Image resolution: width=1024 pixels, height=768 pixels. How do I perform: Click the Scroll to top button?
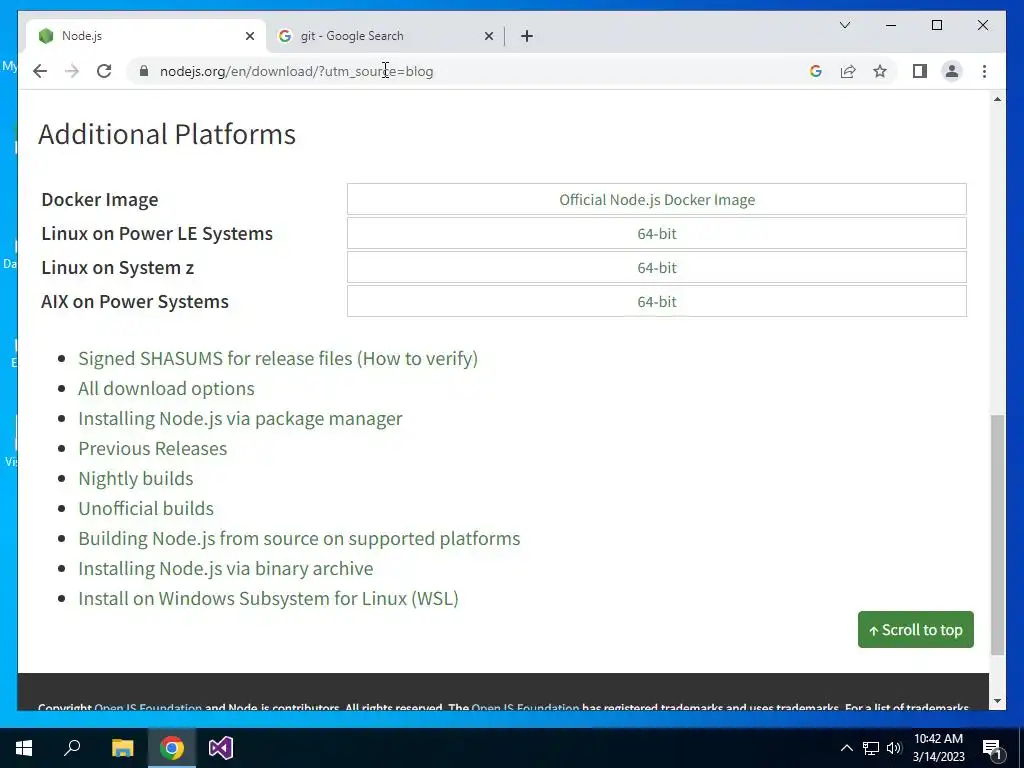point(916,630)
